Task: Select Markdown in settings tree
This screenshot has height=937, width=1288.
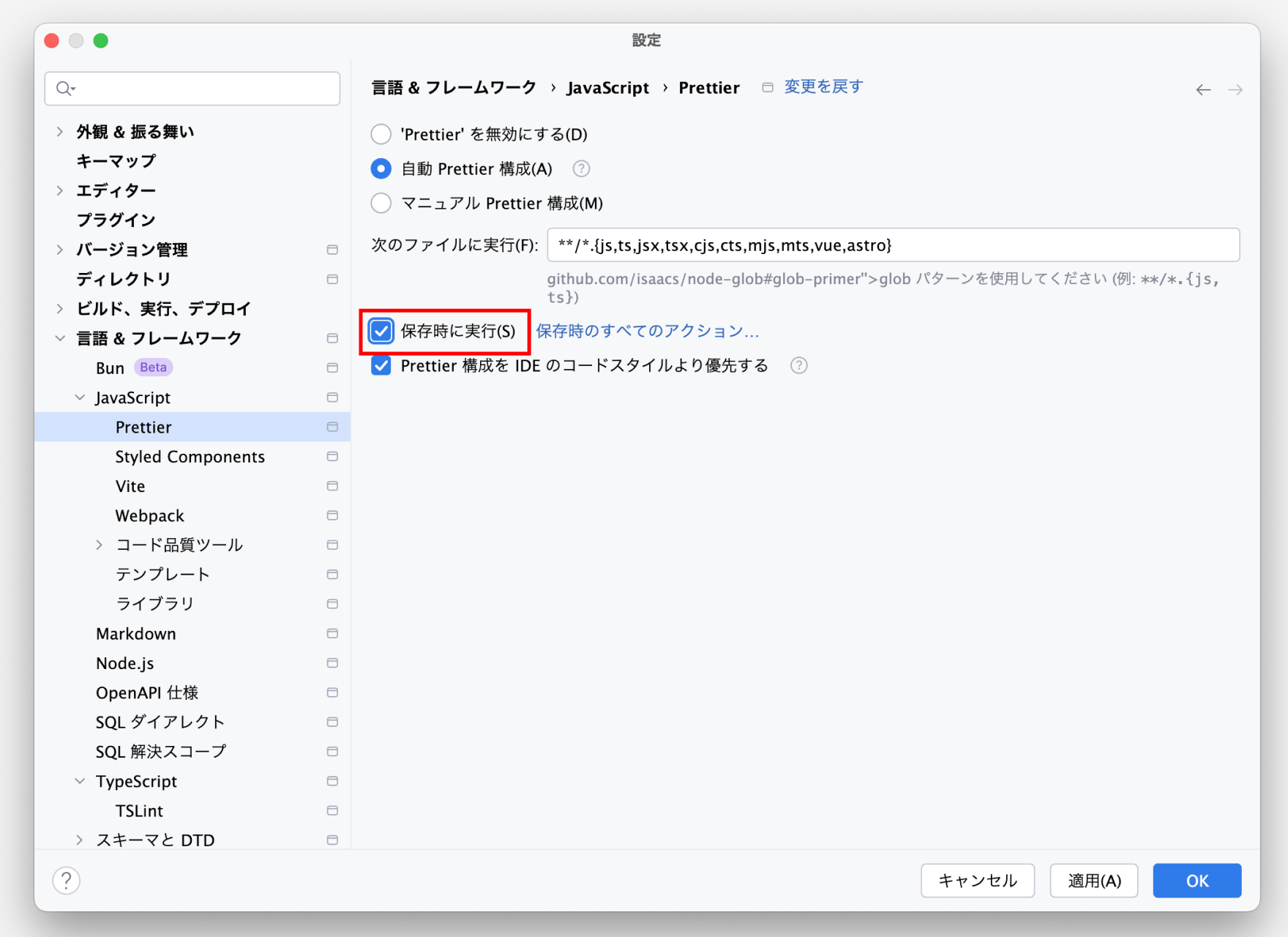Action: tap(136, 634)
